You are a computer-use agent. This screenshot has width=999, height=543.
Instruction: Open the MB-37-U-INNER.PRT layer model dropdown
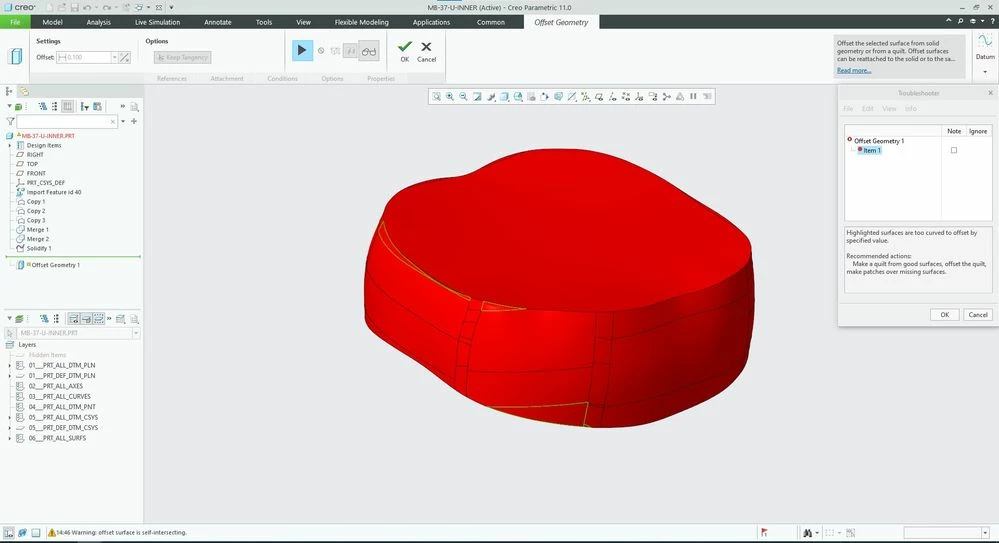(x=136, y=333)
